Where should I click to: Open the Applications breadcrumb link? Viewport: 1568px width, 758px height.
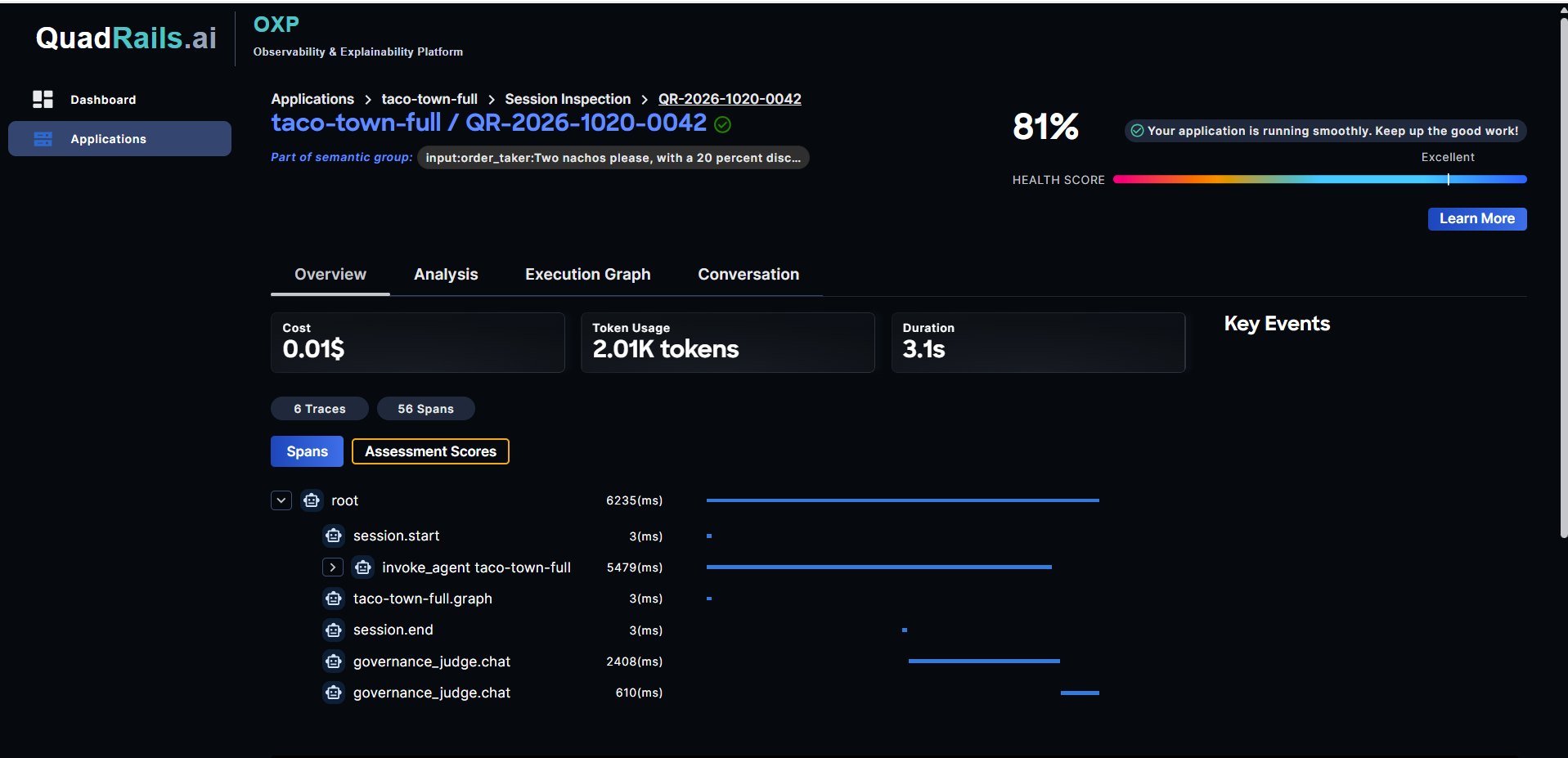pyautogui.click(x=312, y=99)
